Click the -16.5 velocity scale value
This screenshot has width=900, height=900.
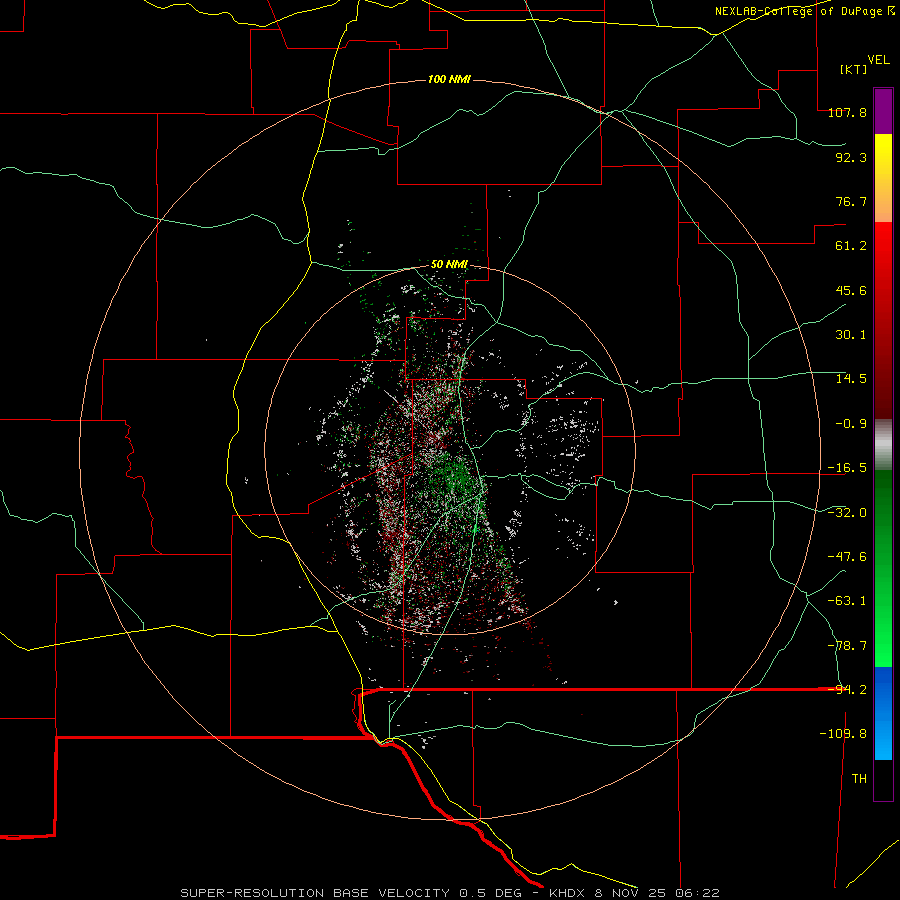(847, 468)
